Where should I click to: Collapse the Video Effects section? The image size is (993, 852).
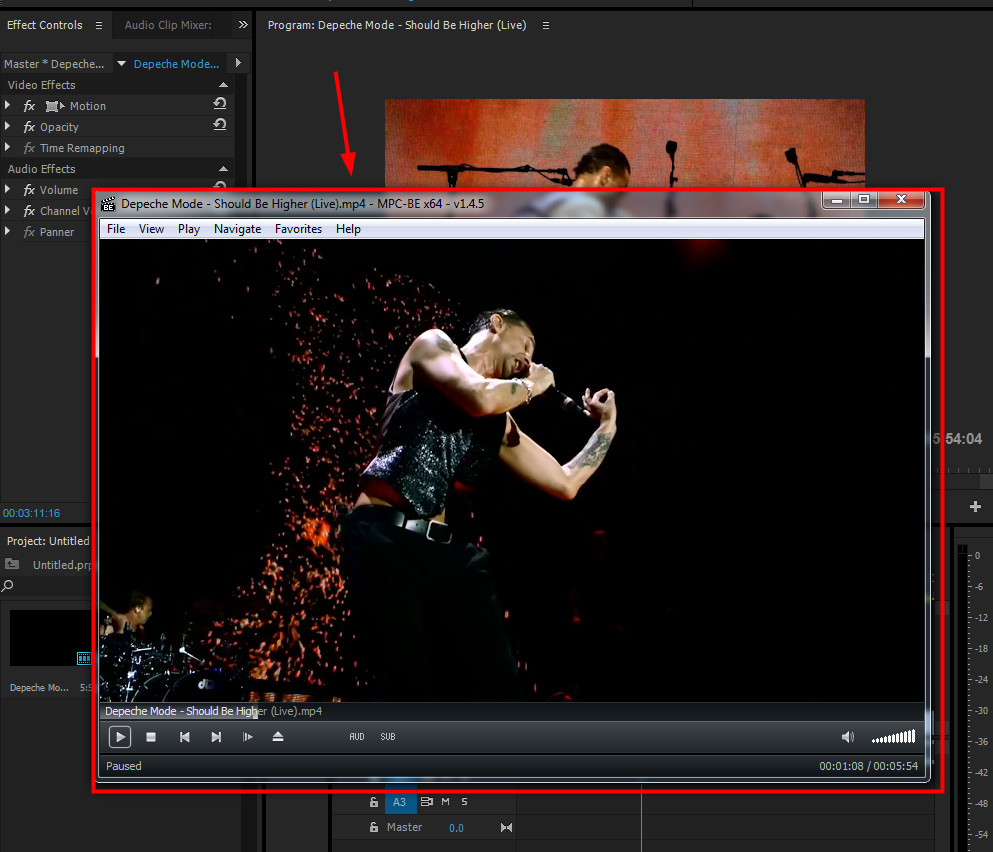coord(223,85)
